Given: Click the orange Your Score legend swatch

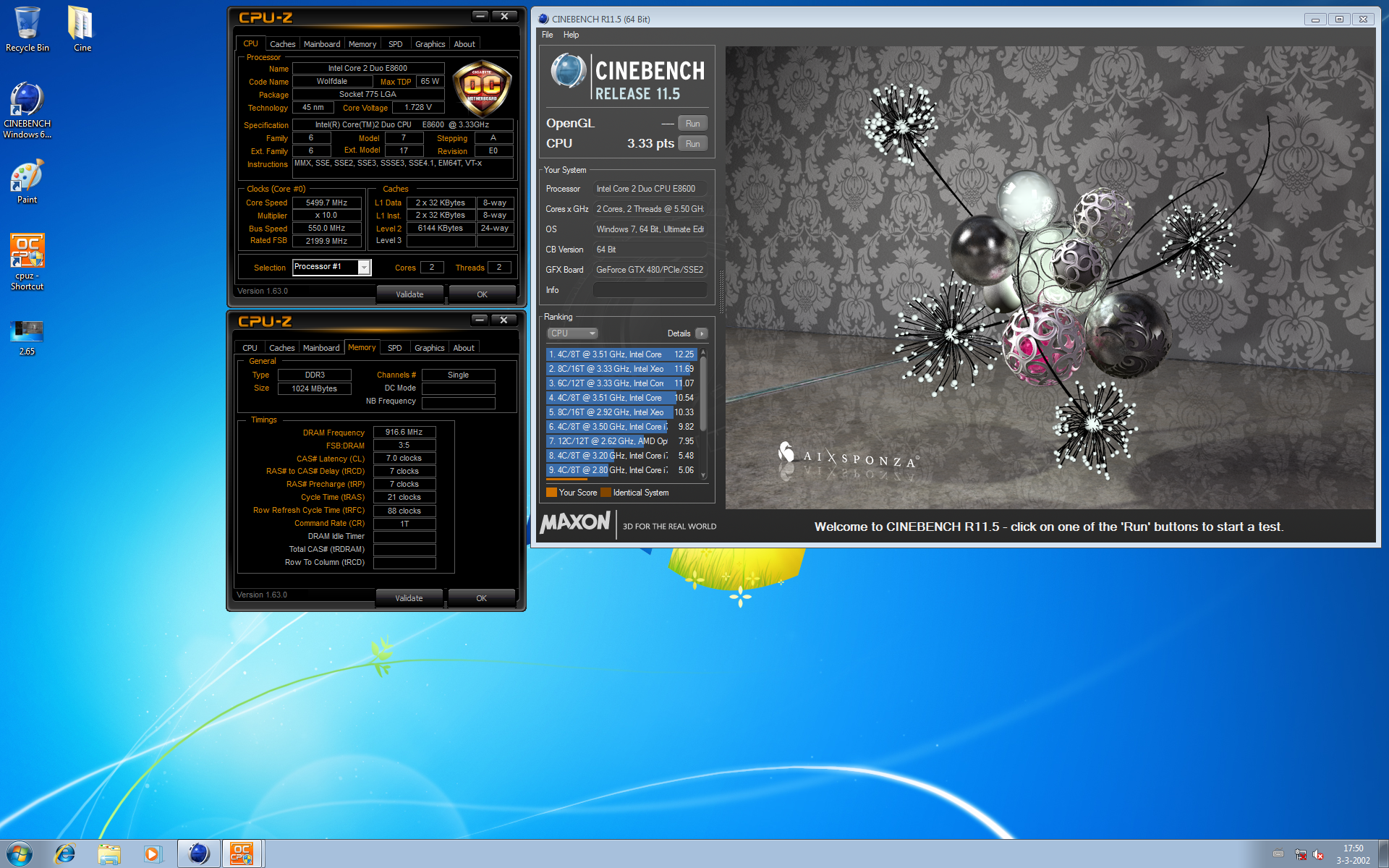Looking at the screenshot, I should [551, 493].
